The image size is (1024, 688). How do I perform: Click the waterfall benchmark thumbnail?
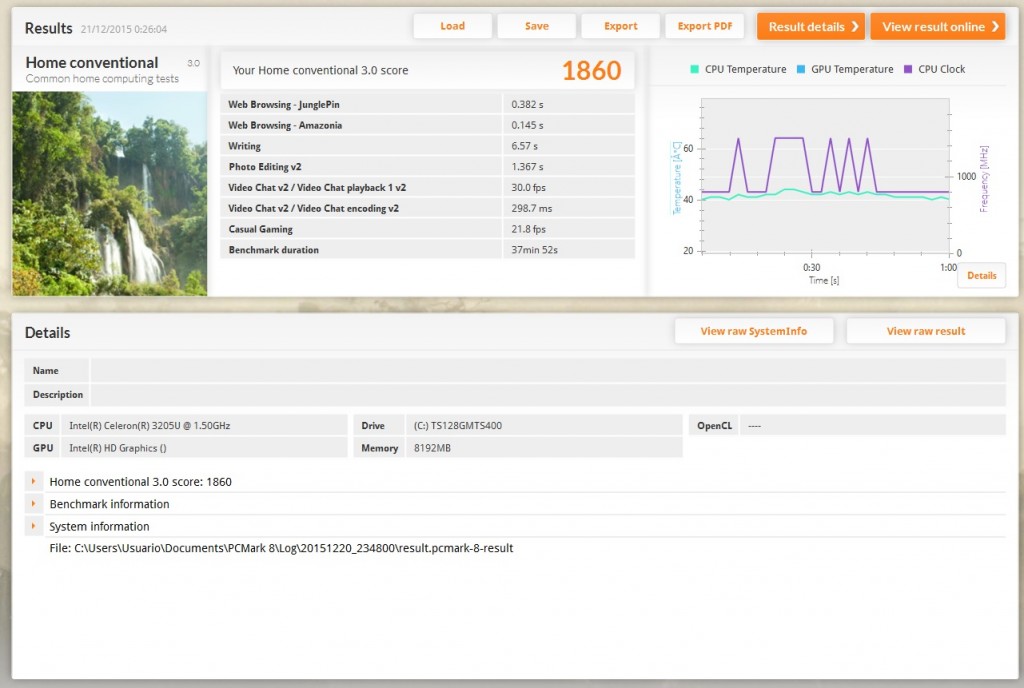click(x=109, y=193)
